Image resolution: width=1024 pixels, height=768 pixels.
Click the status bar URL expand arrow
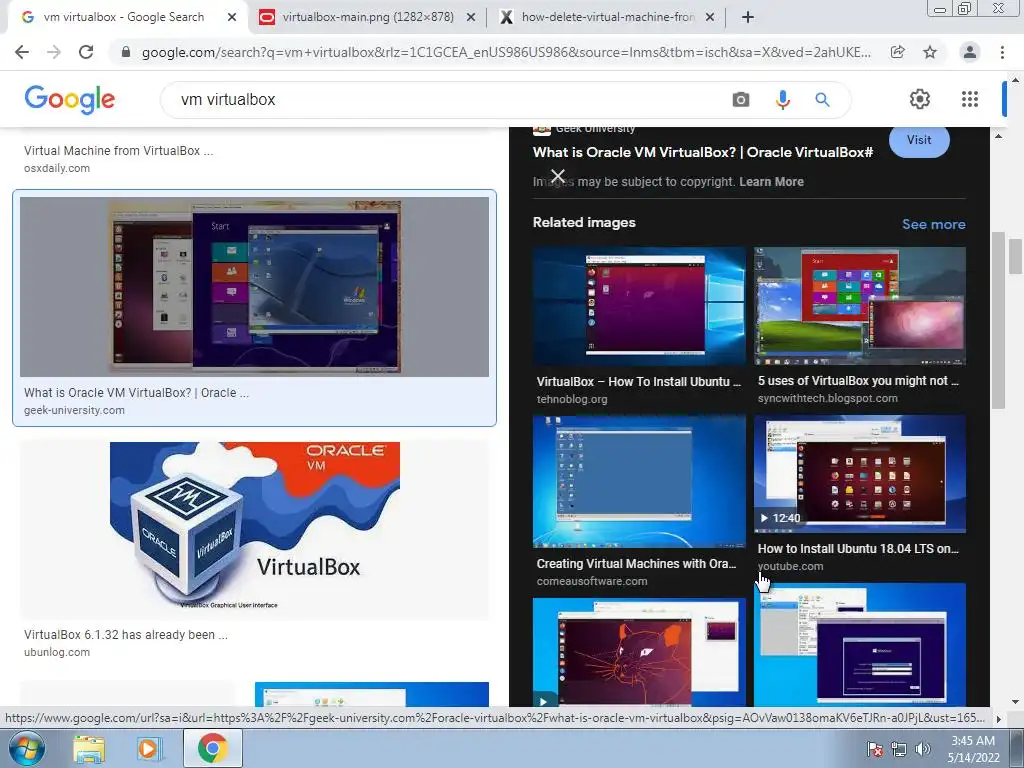coord(998,718)
